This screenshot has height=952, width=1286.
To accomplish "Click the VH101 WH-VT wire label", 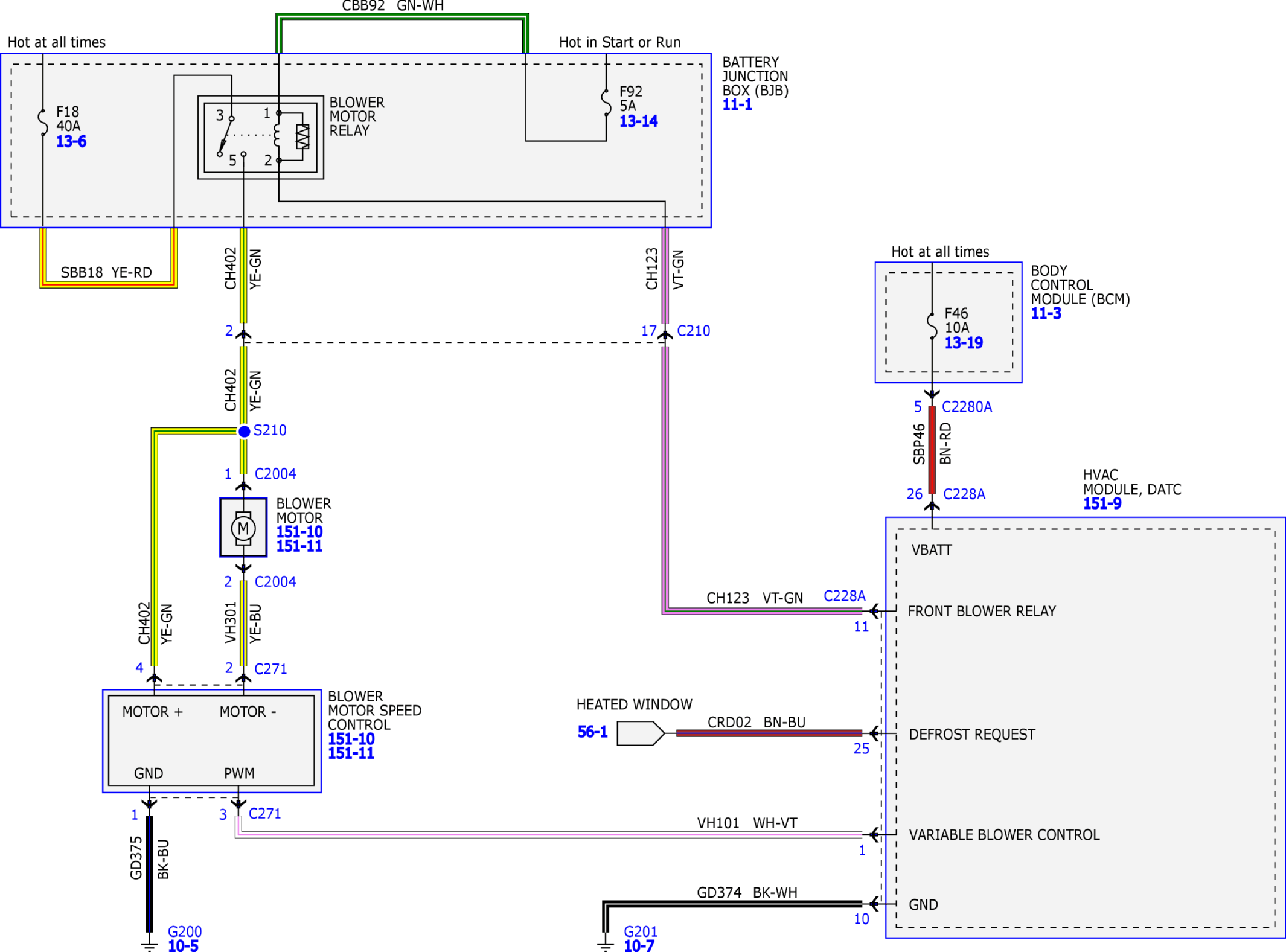I will coord(747,823).
